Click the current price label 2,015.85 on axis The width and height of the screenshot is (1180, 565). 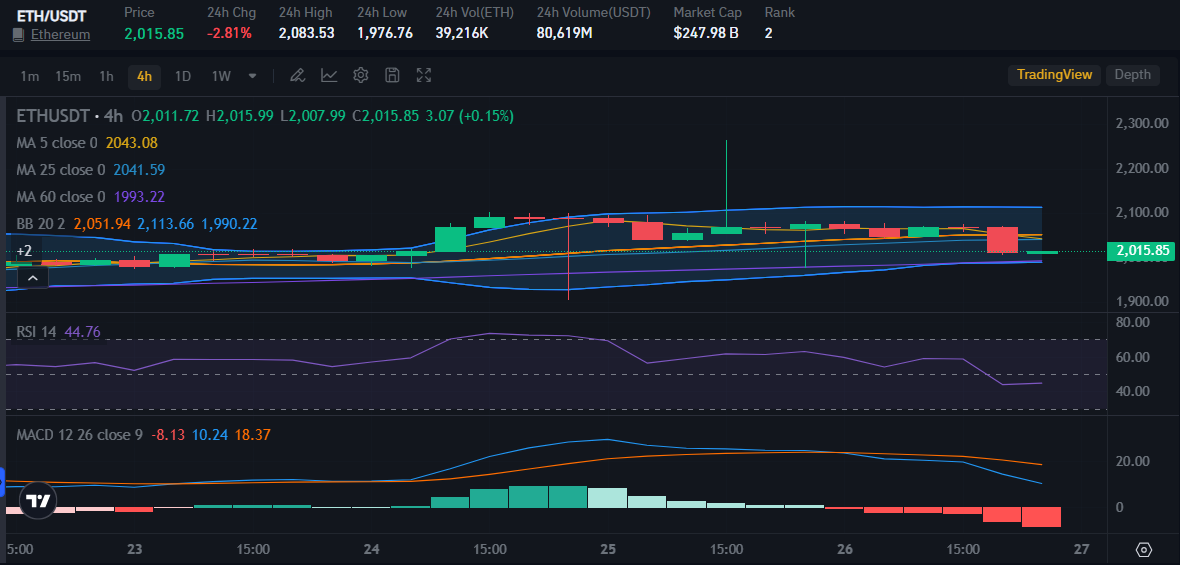1140,251
